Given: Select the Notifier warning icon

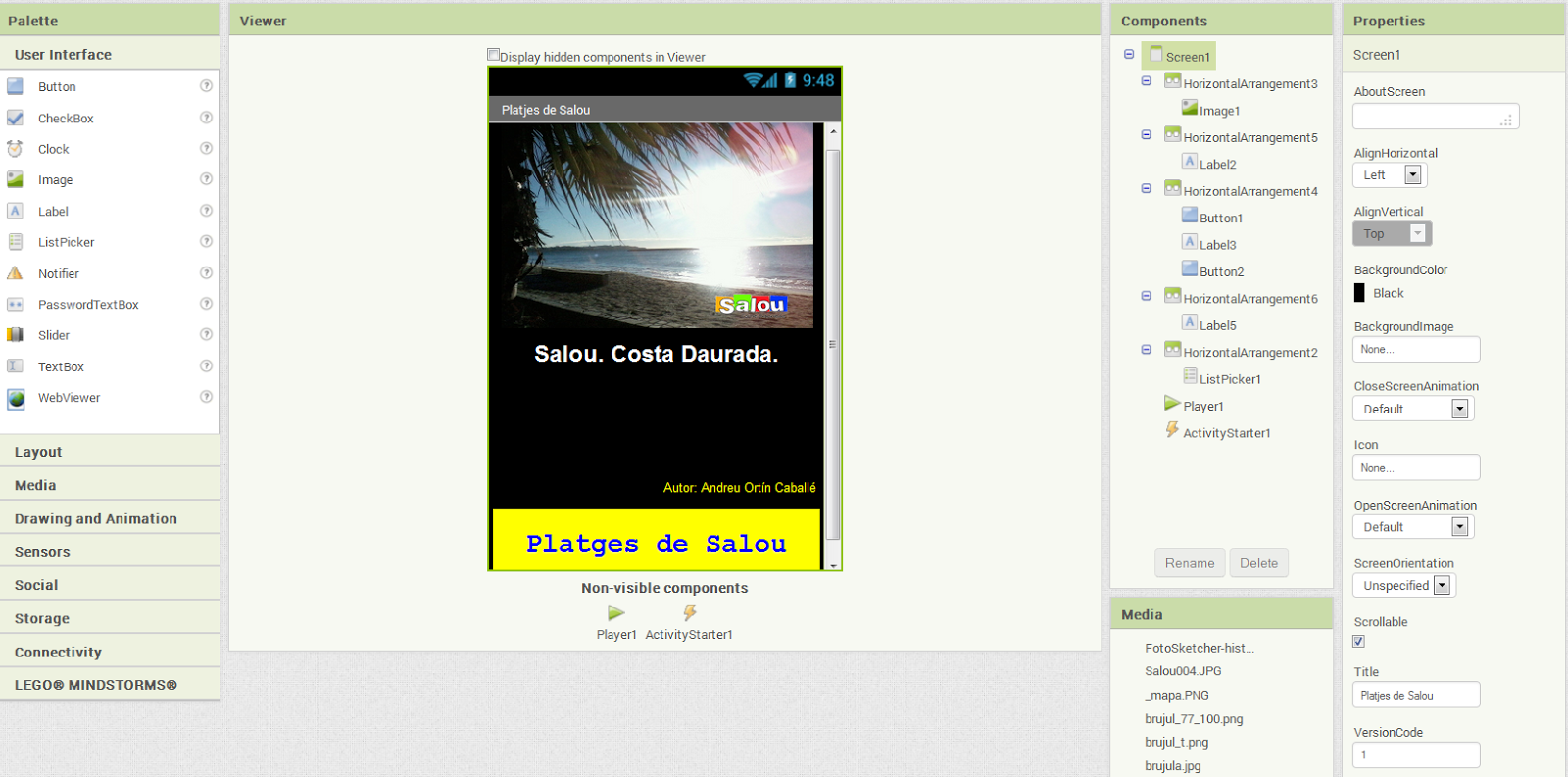Looking at the screenshot, I should pos(15,273).
